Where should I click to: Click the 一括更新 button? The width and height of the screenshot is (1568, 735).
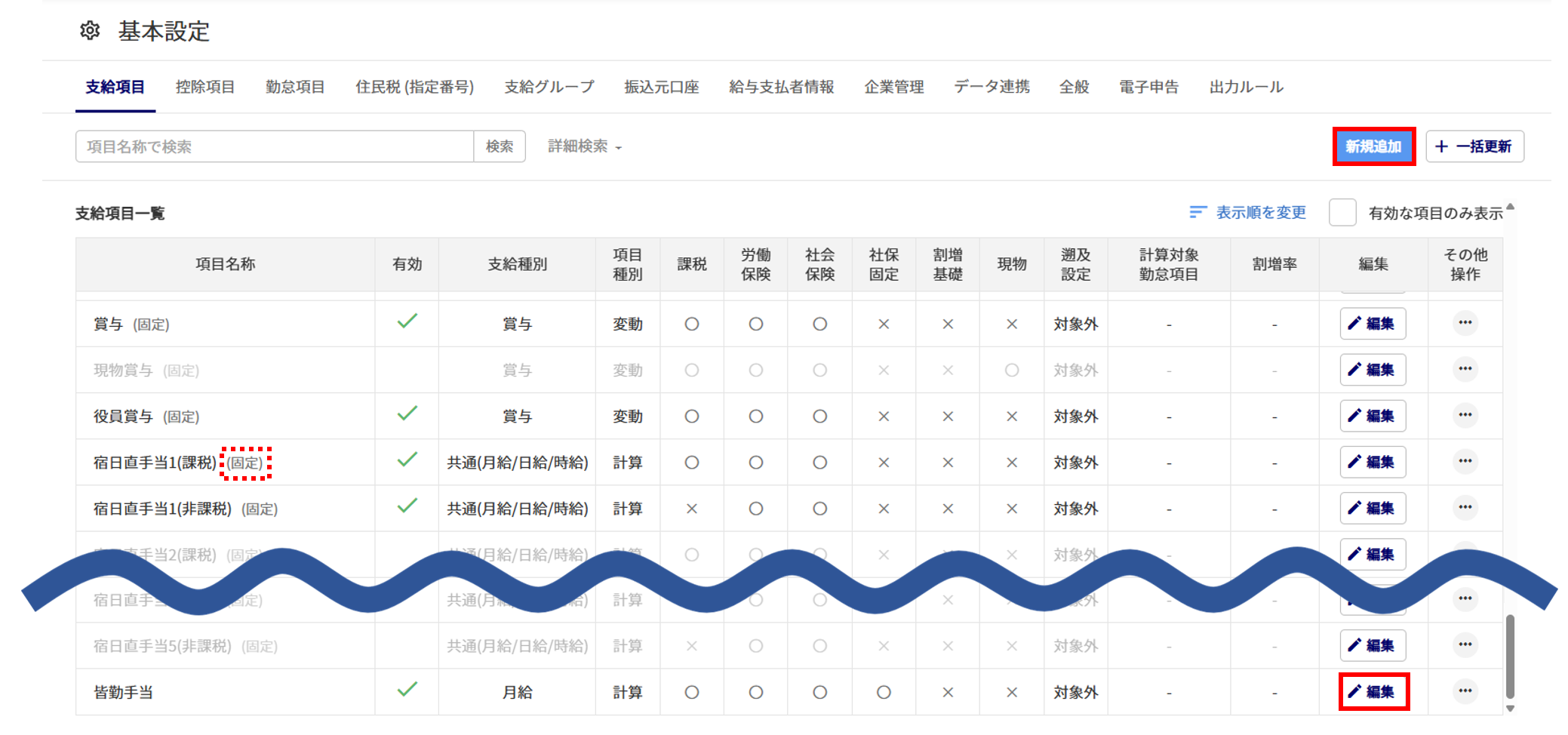(1474, 146)
